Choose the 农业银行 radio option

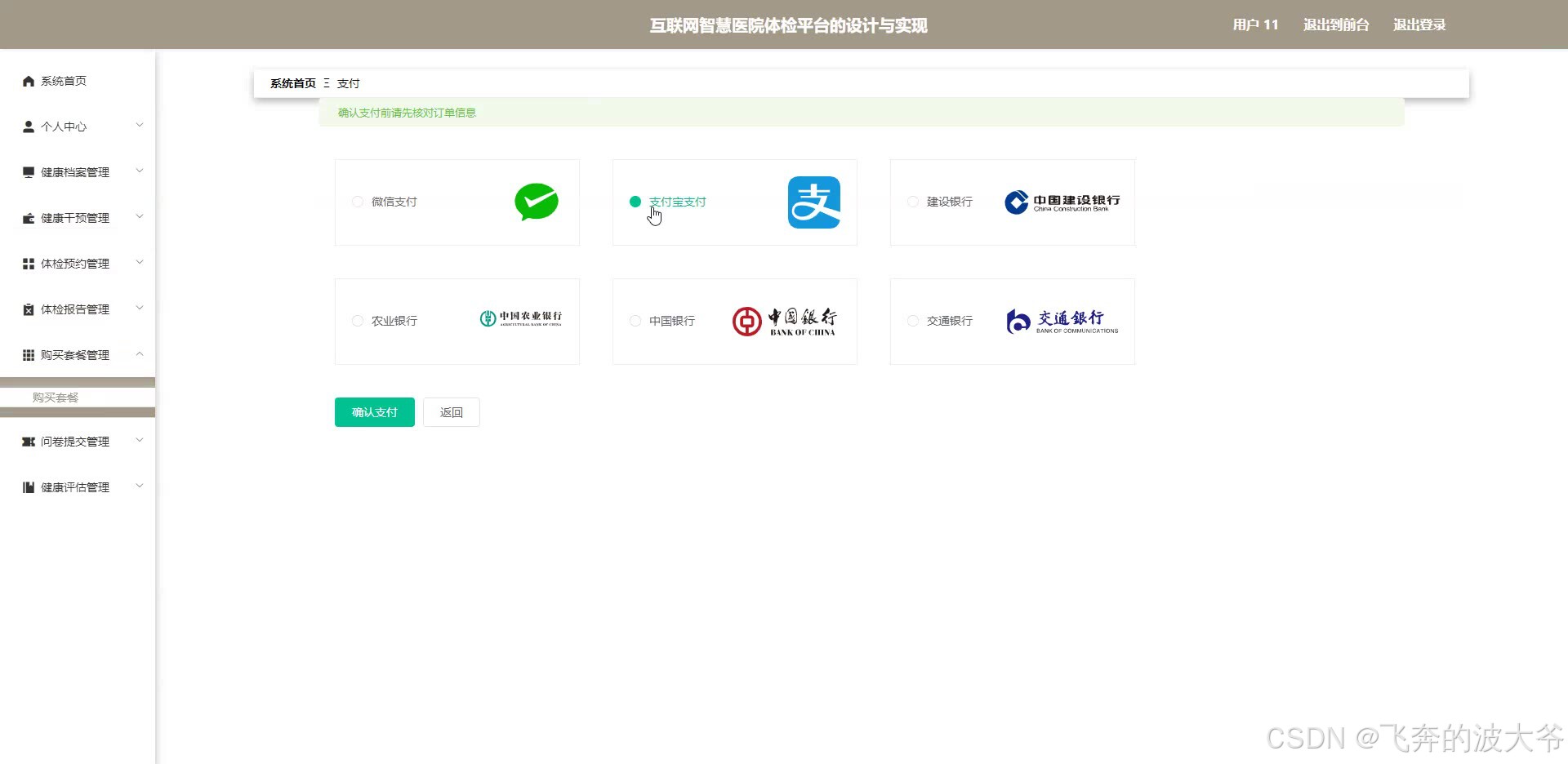coord(358,321)
